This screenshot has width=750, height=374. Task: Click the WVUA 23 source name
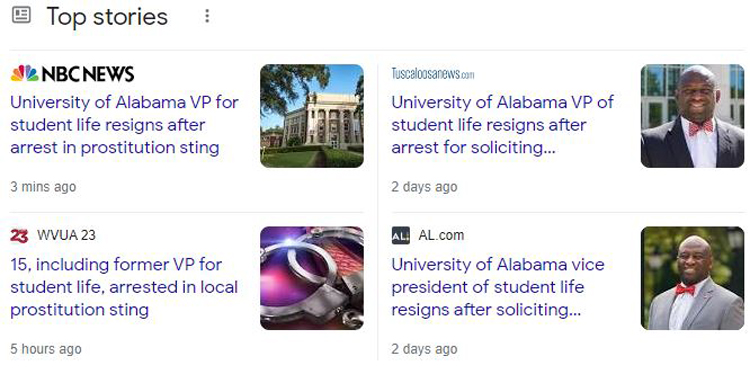coord(66,235)
